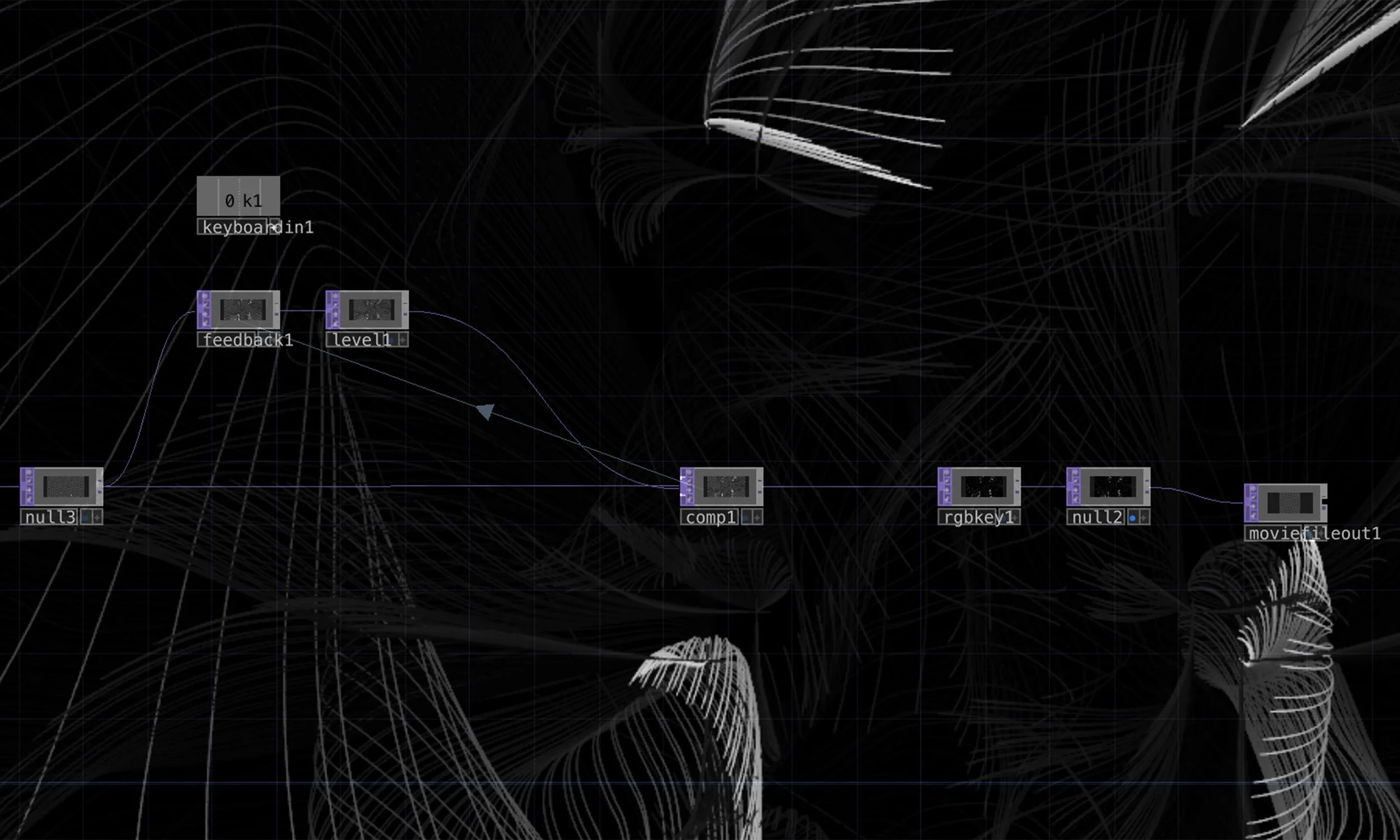Click the moviefileout1 node preview thumbnail
Image resolution: width=1400 pixels, height=840 pixels.
[1290, 503]
